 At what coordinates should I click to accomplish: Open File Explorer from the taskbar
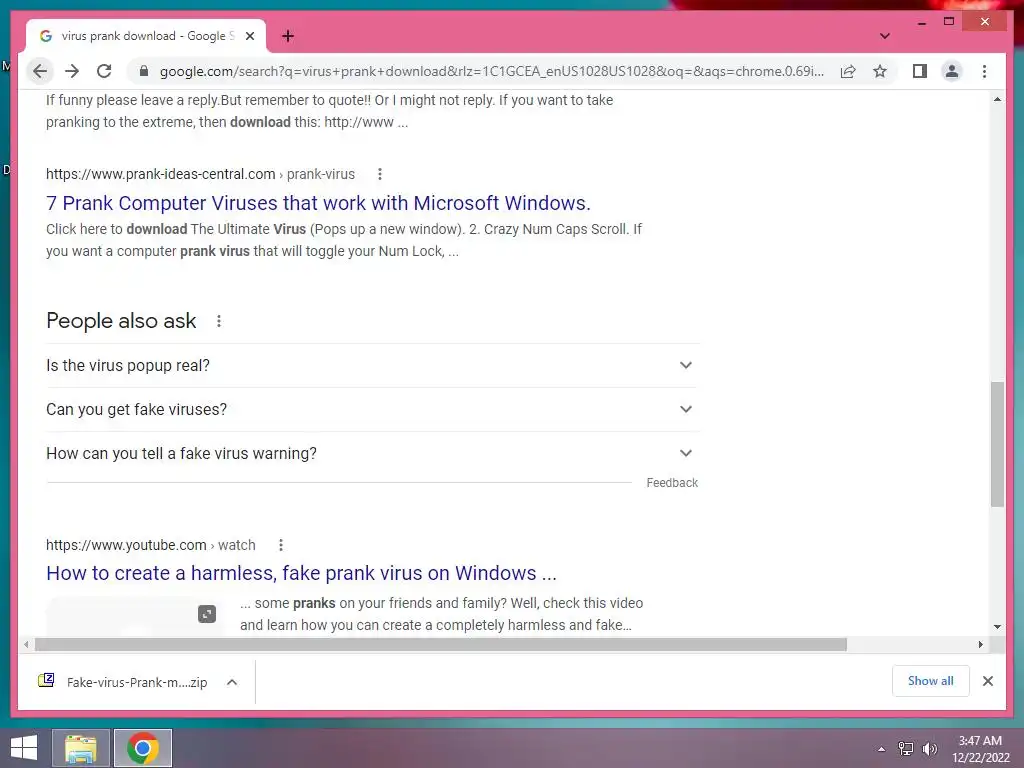point(81,748)
